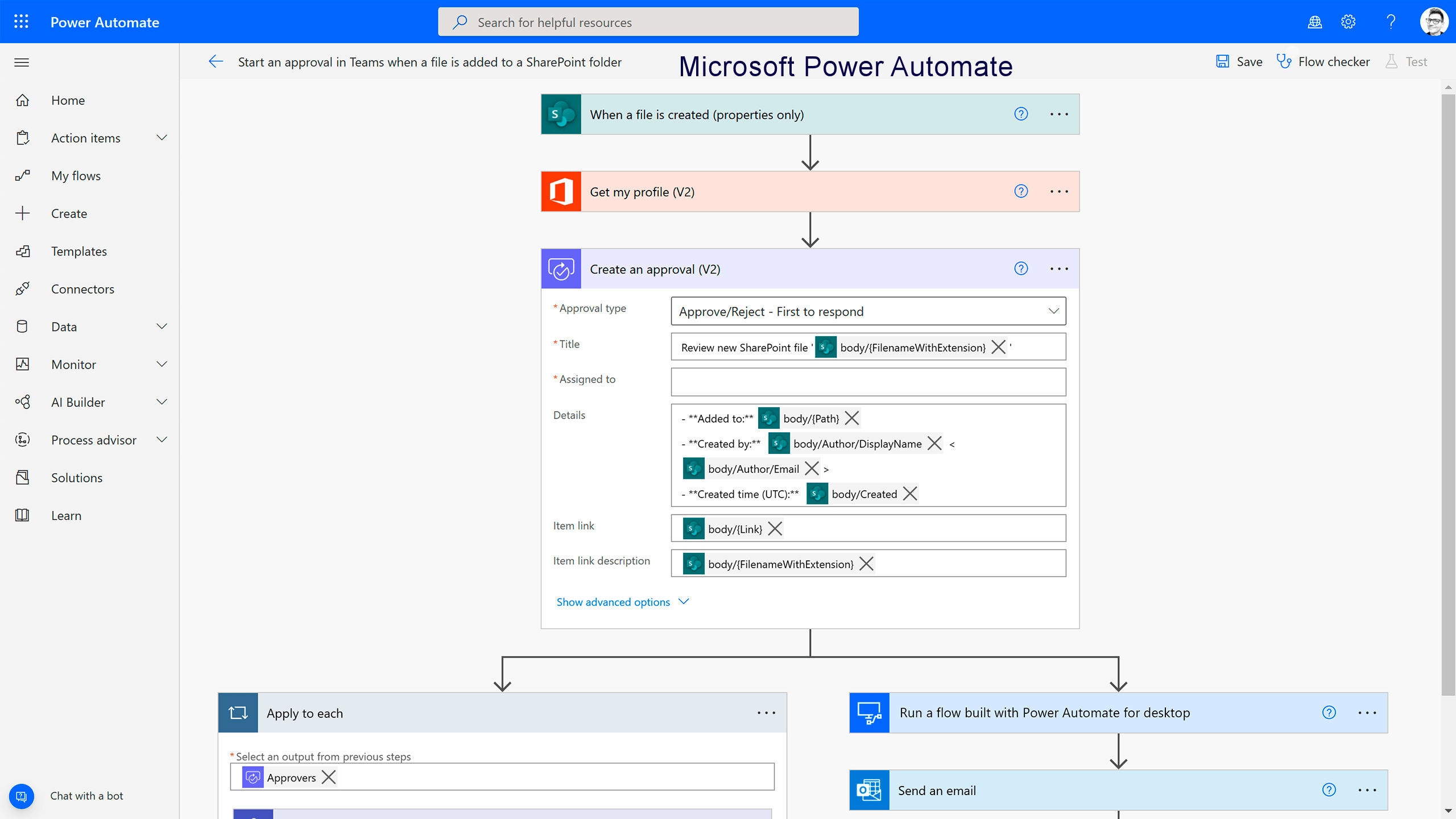
Task: Open the Settings gear icon
Action: tap(1348, 22)
